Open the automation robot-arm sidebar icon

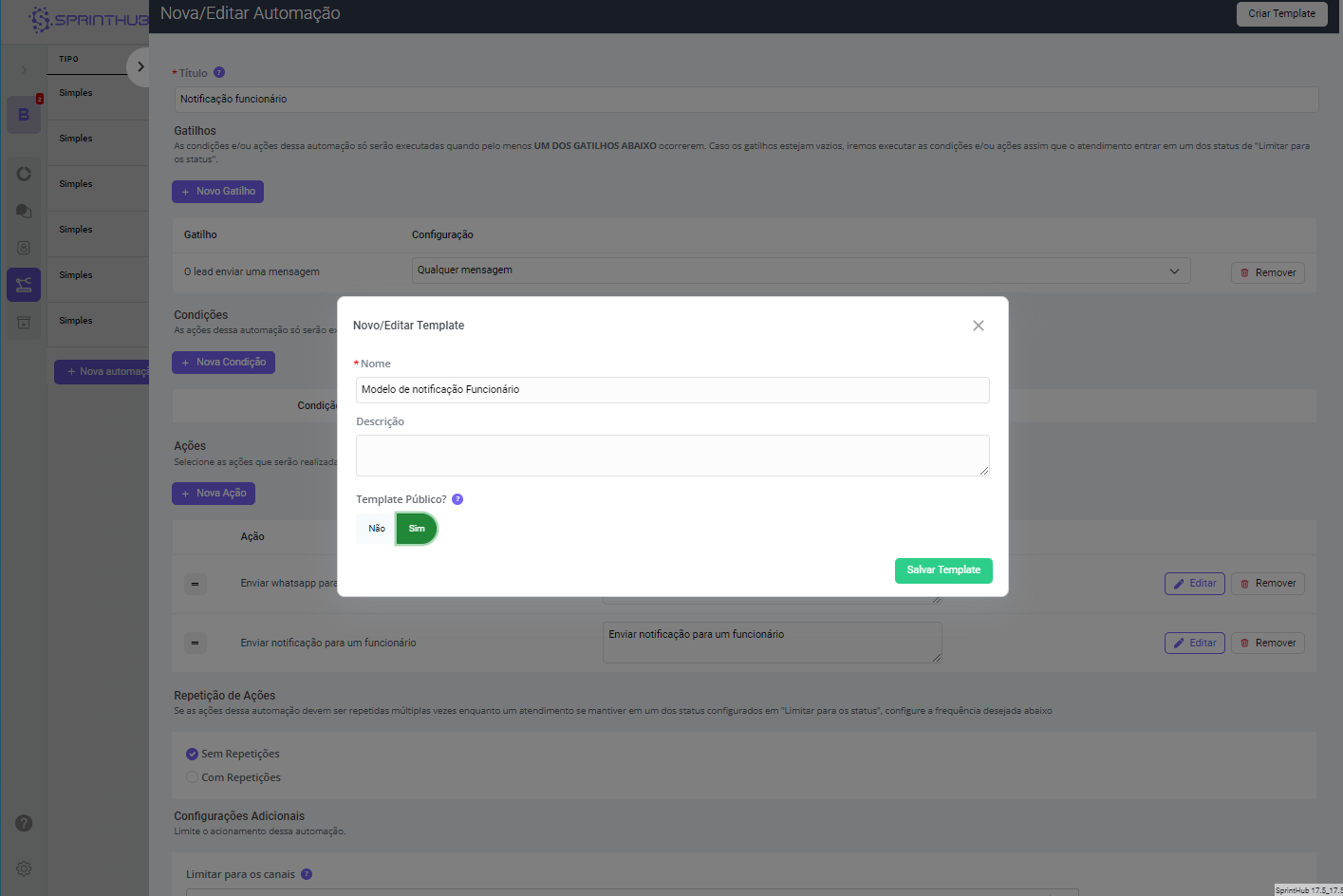(24, 285)
